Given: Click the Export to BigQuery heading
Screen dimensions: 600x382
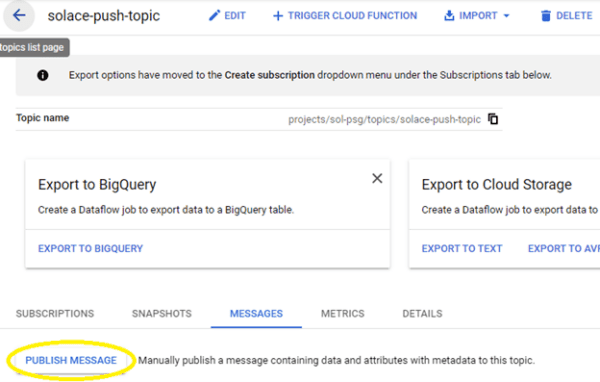Looking at the screenshot, I should [x=97, y=184].
